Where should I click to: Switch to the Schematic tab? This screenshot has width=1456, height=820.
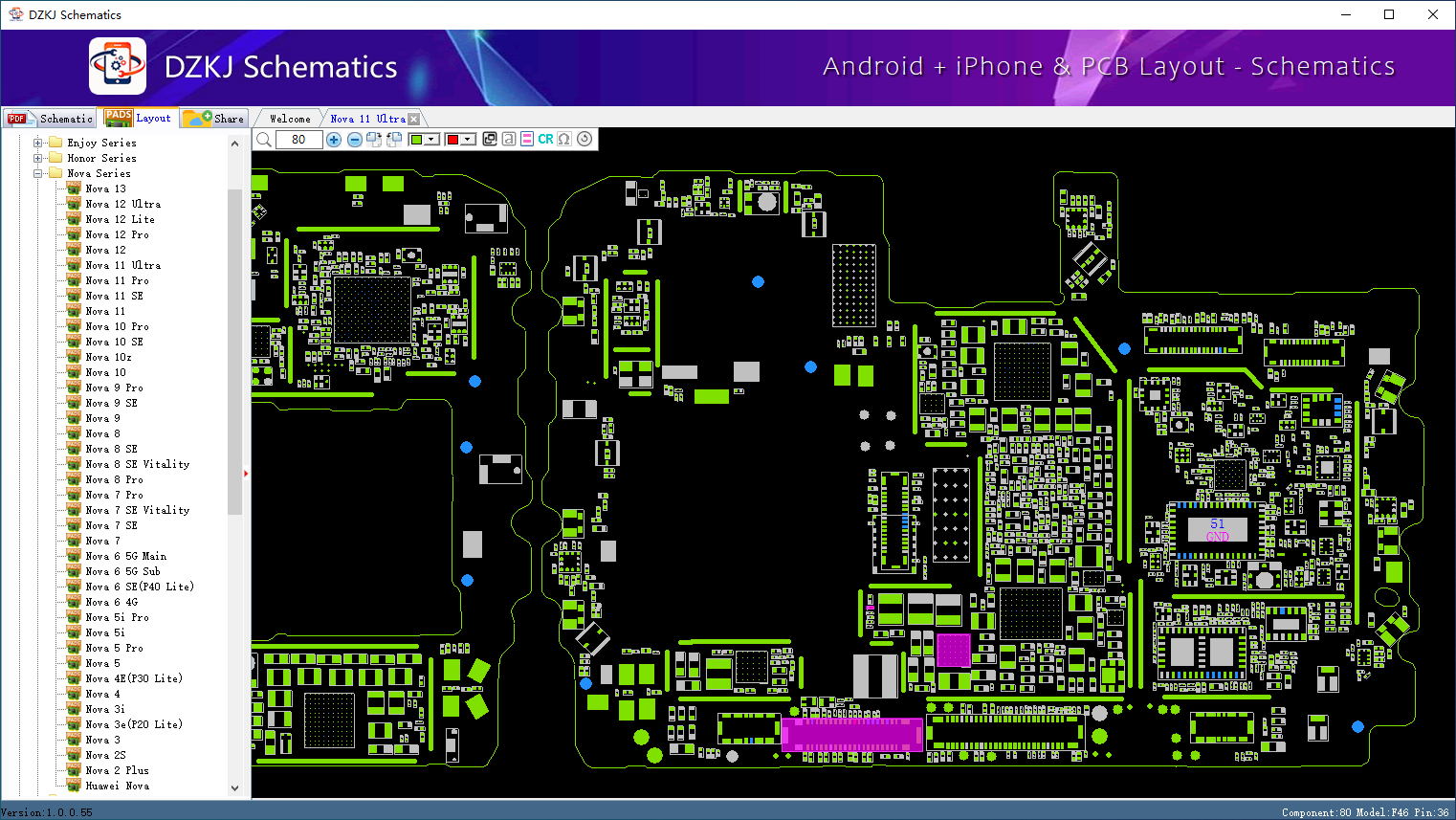[x=51, y=119]
